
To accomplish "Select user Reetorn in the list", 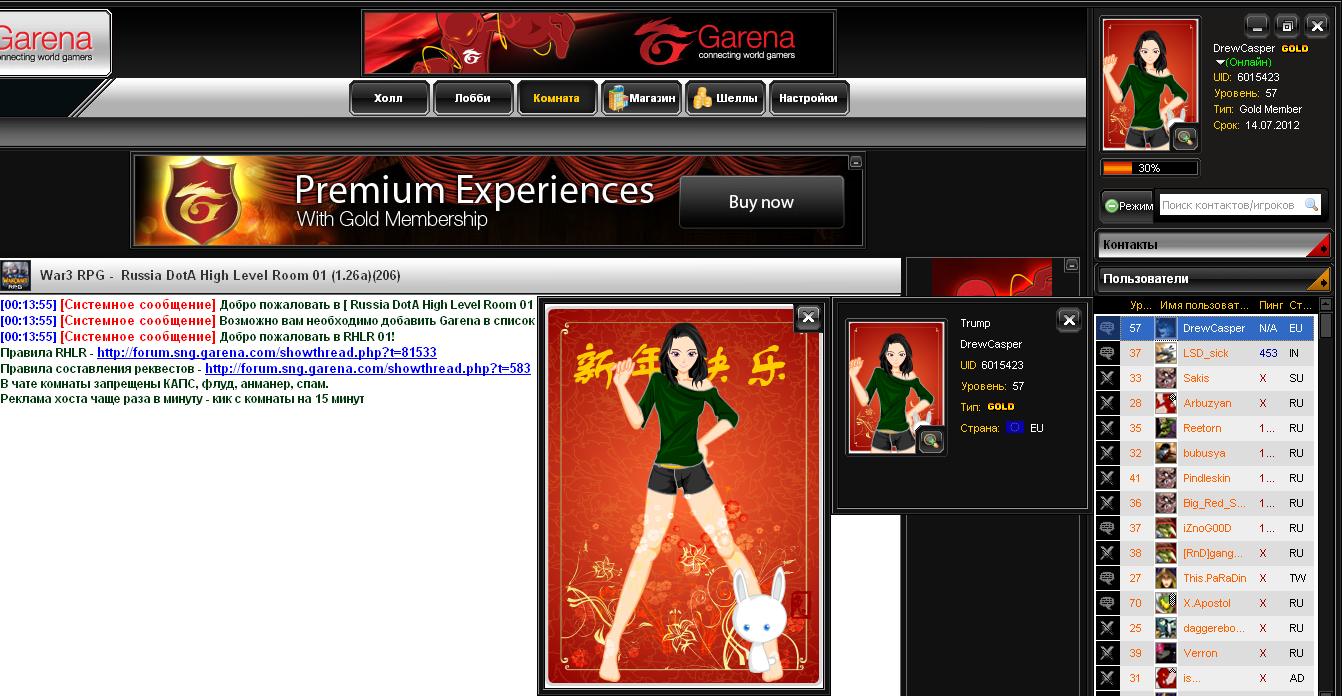I will (x=1206, y=428).
